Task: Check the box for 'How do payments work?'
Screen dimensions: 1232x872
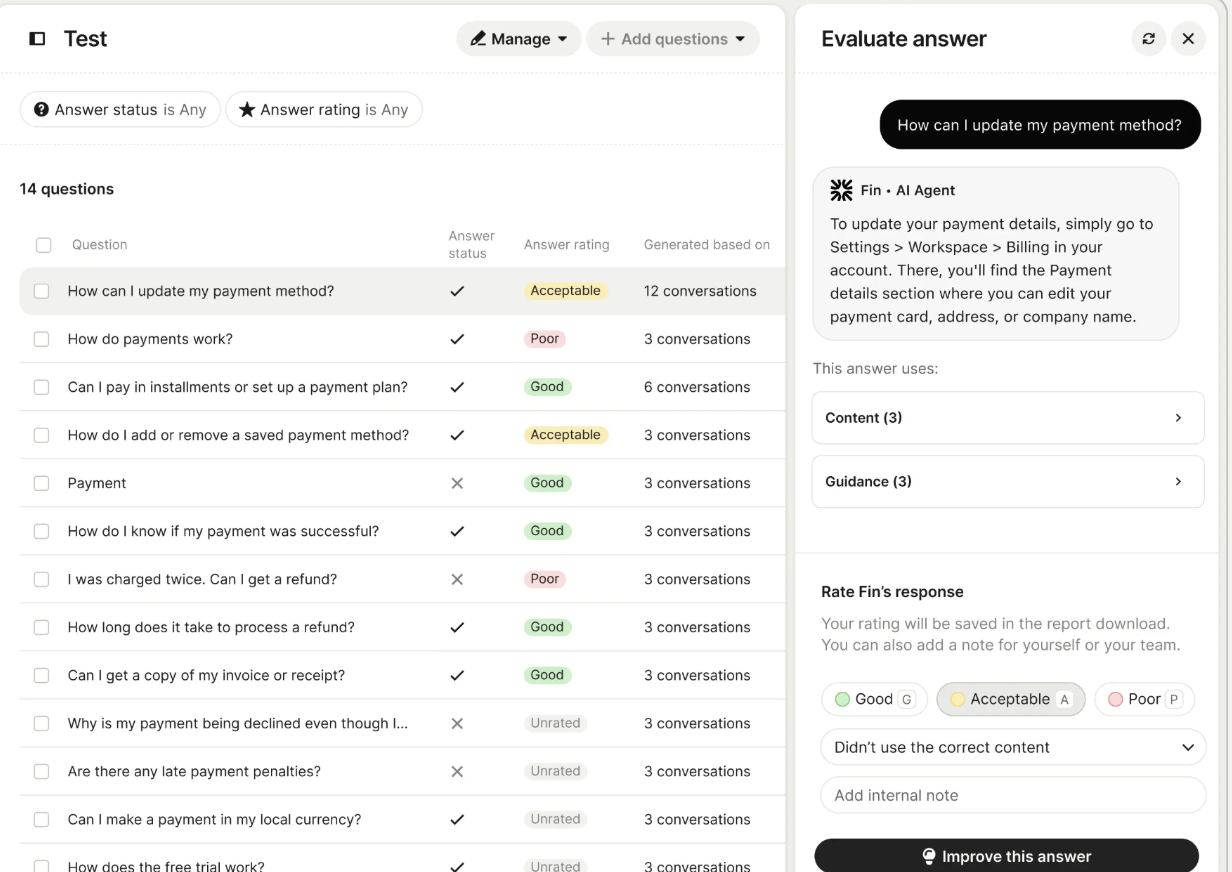Action: tap(42, 339)
